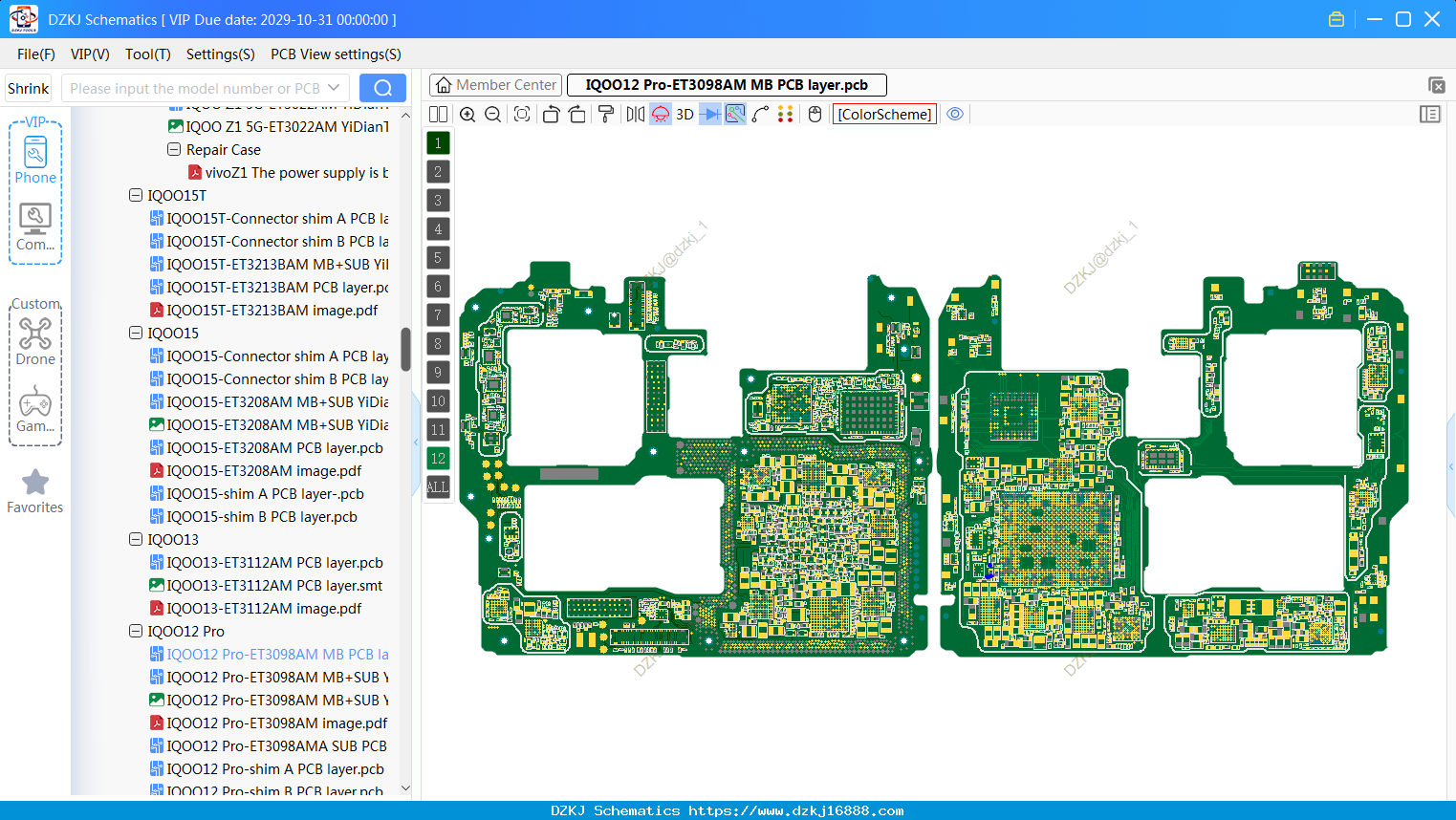Open IQOO Z1 5G-ET3022AM YiDian file

click(x=279, y=126)
